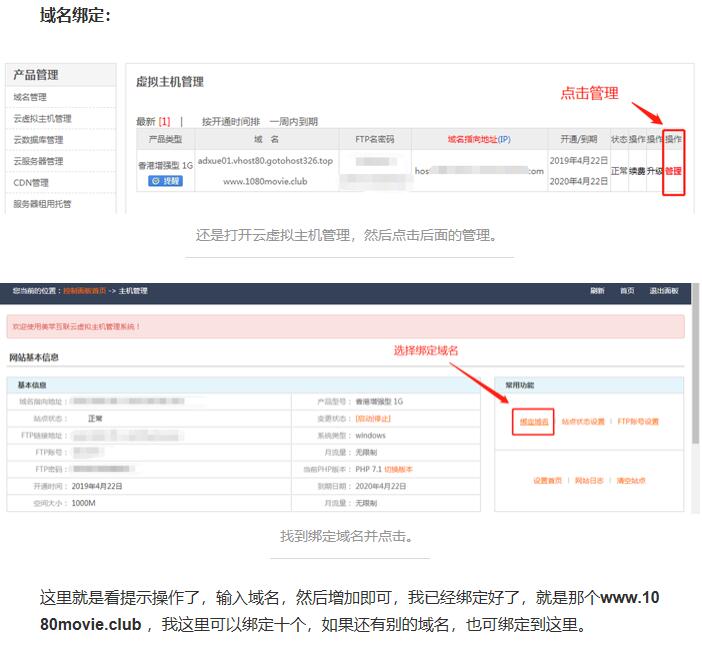Click 域名指向地址(IP) column header

[x=479, y=139]
